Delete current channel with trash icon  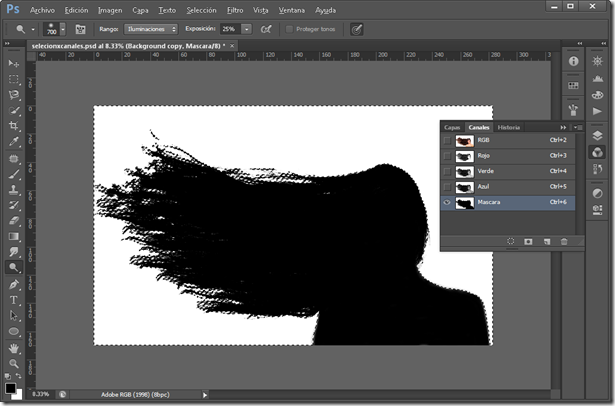[564, 241]
